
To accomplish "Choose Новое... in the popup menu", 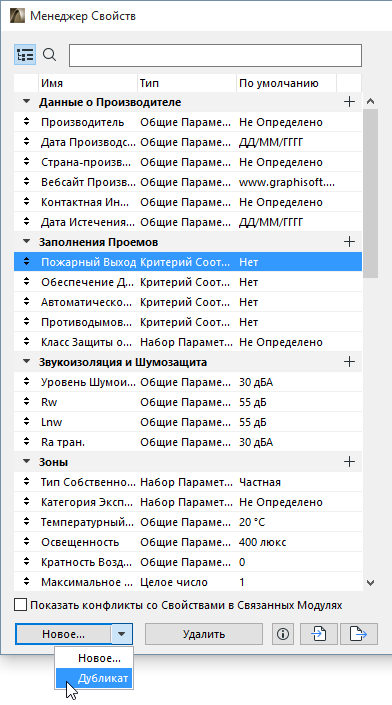I will click(94, 658).
